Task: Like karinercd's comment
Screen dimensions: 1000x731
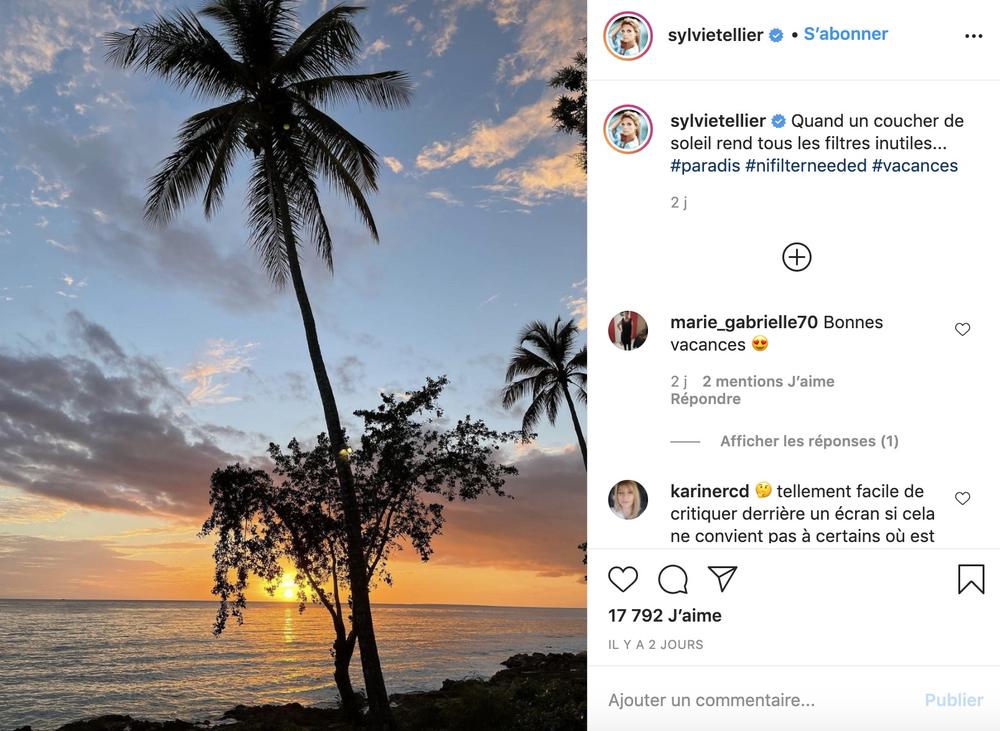Action: [962, 498]
